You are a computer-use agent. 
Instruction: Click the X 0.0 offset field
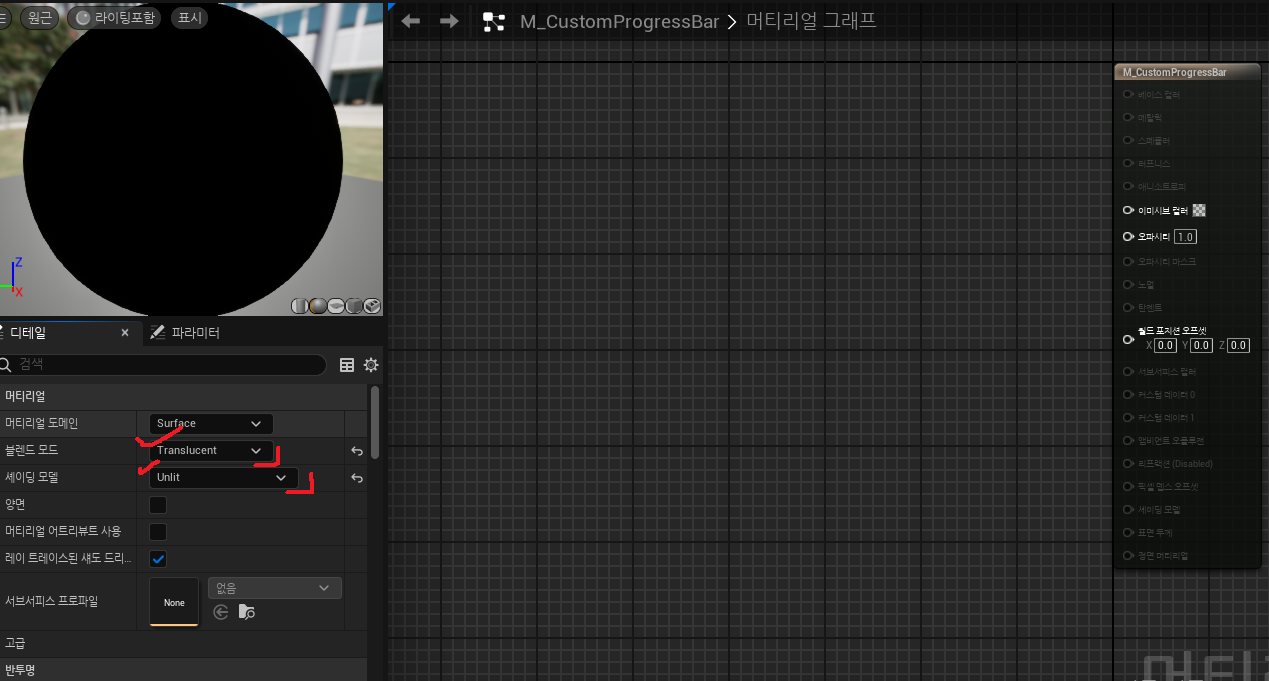(x=1165, y=345)
